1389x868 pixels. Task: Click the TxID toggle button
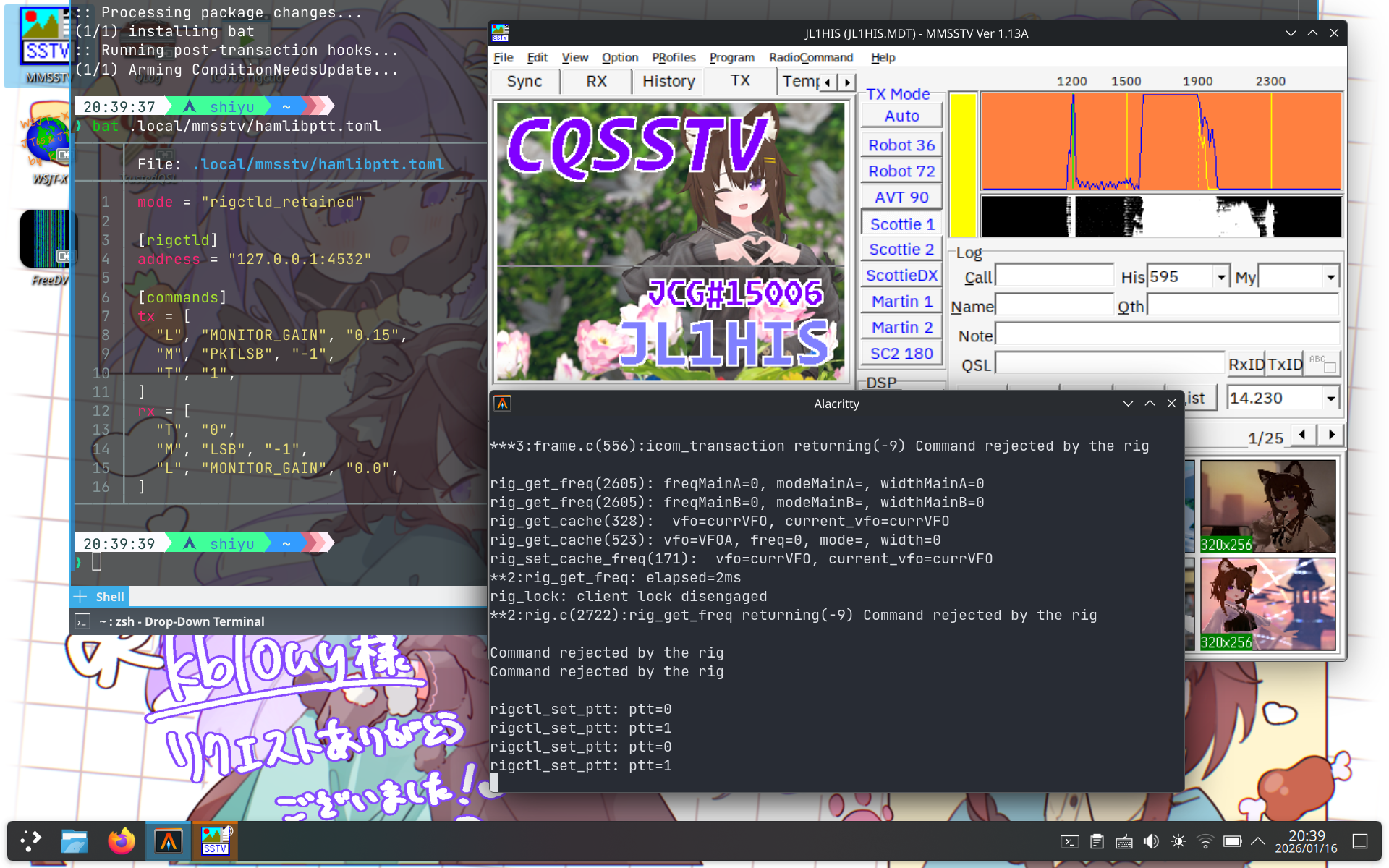(x=1285, y=365)
